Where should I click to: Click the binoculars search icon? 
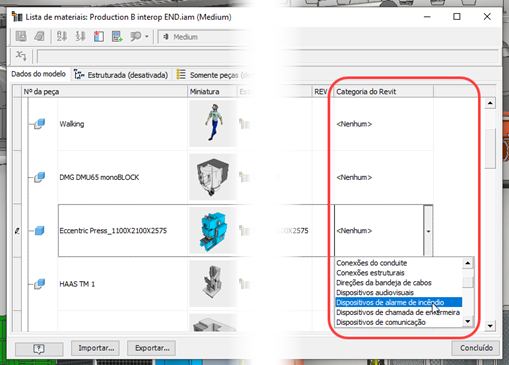136,36
